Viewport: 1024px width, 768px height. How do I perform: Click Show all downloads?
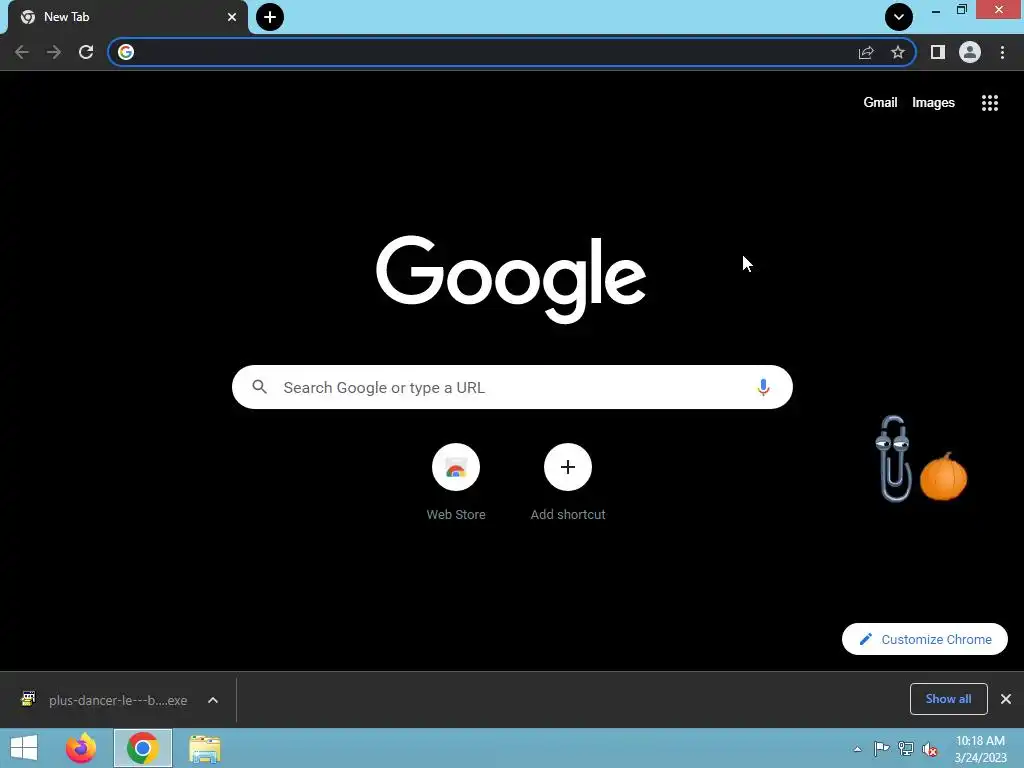click(948, 699)
